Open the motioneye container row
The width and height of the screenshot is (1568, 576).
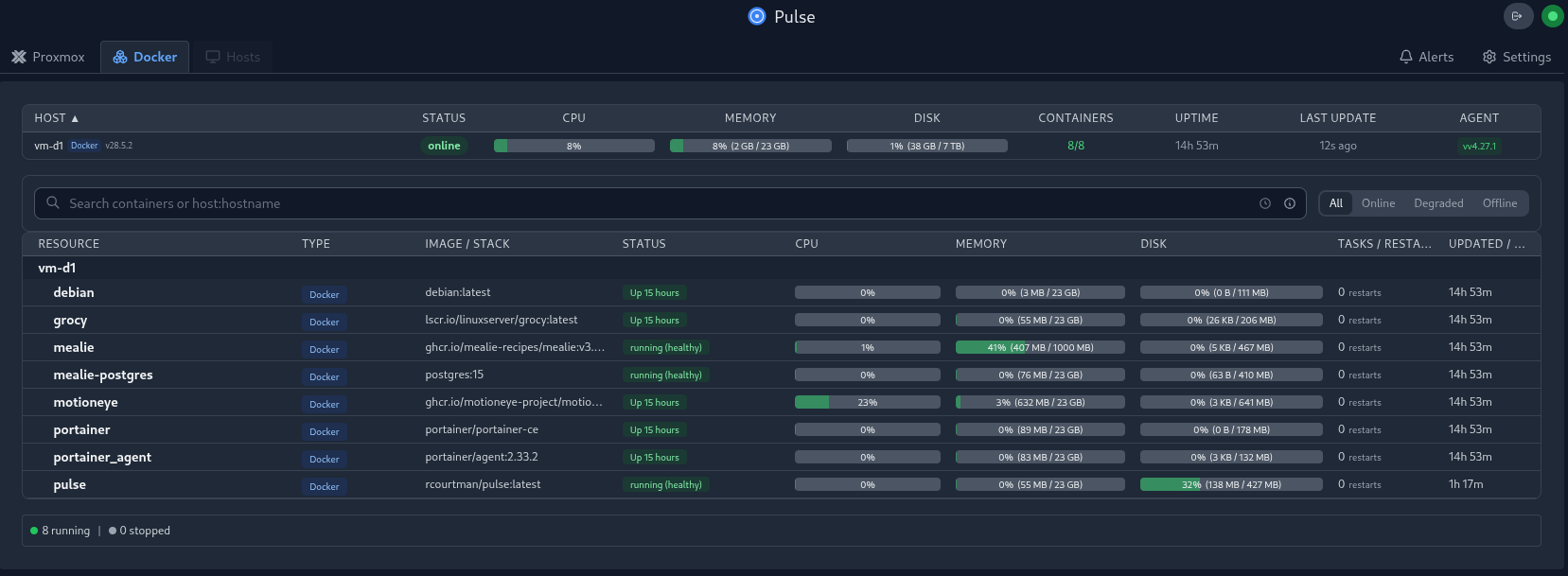pos(85,402)
